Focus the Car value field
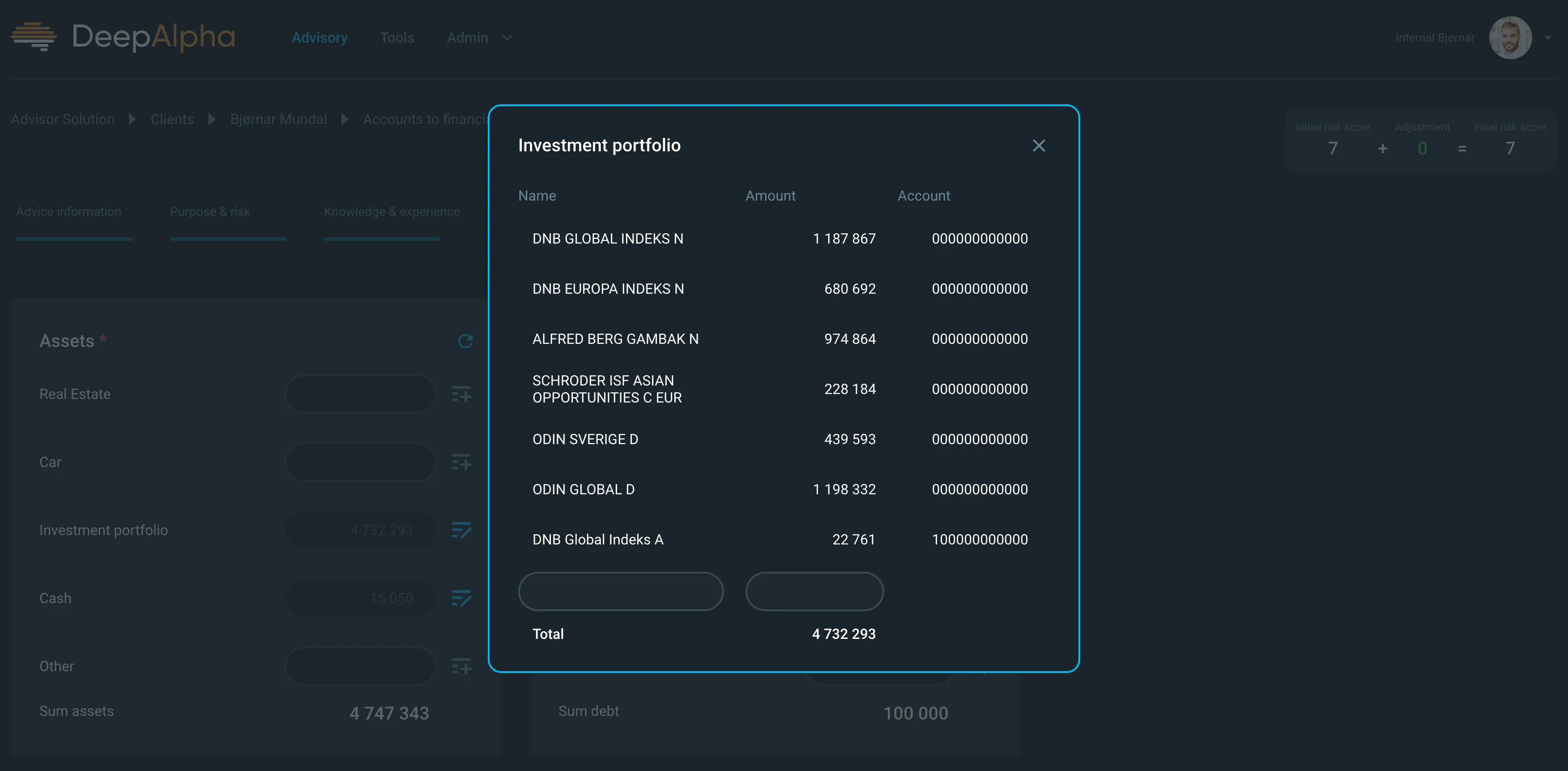This screenshot has height=771, width=1568. pyautogui.click(x=360, y=462)
